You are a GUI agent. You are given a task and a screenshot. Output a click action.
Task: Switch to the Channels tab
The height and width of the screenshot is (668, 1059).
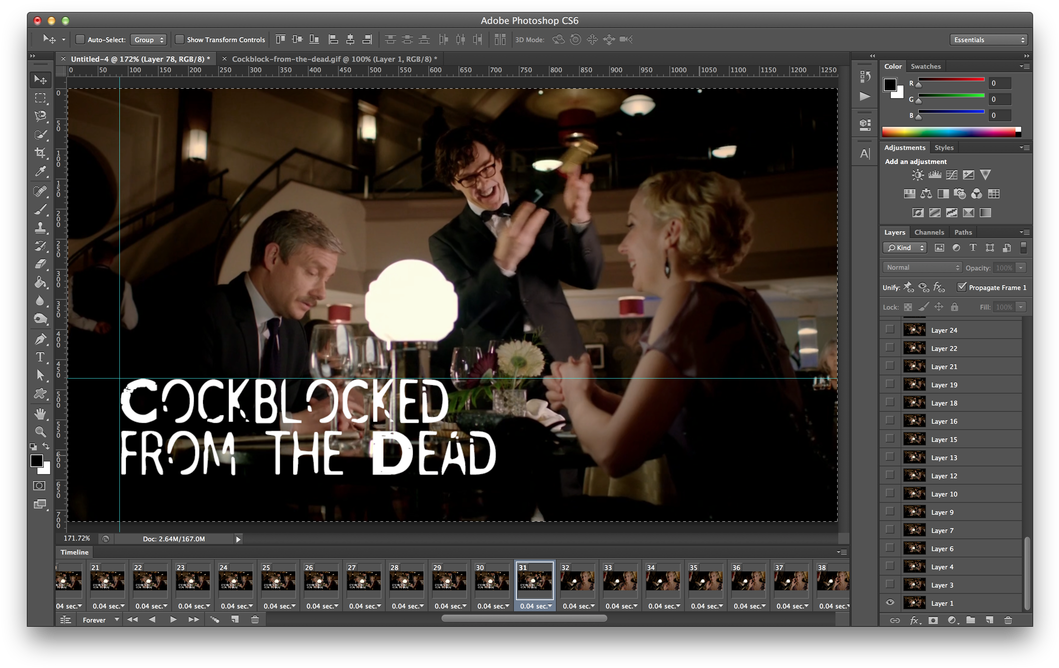929,232
